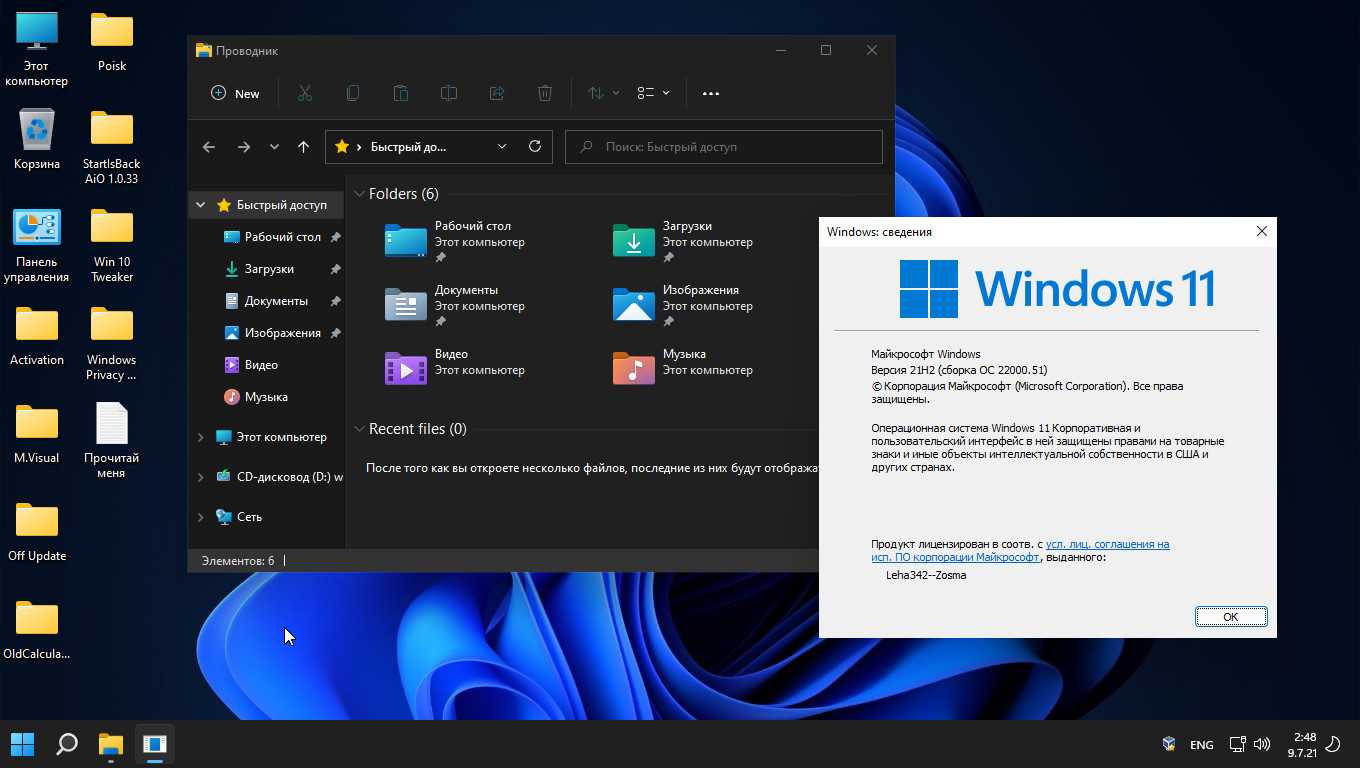Open the Windows Start menu
This screenshot has width=1360, height=768.
pos(22,744)
